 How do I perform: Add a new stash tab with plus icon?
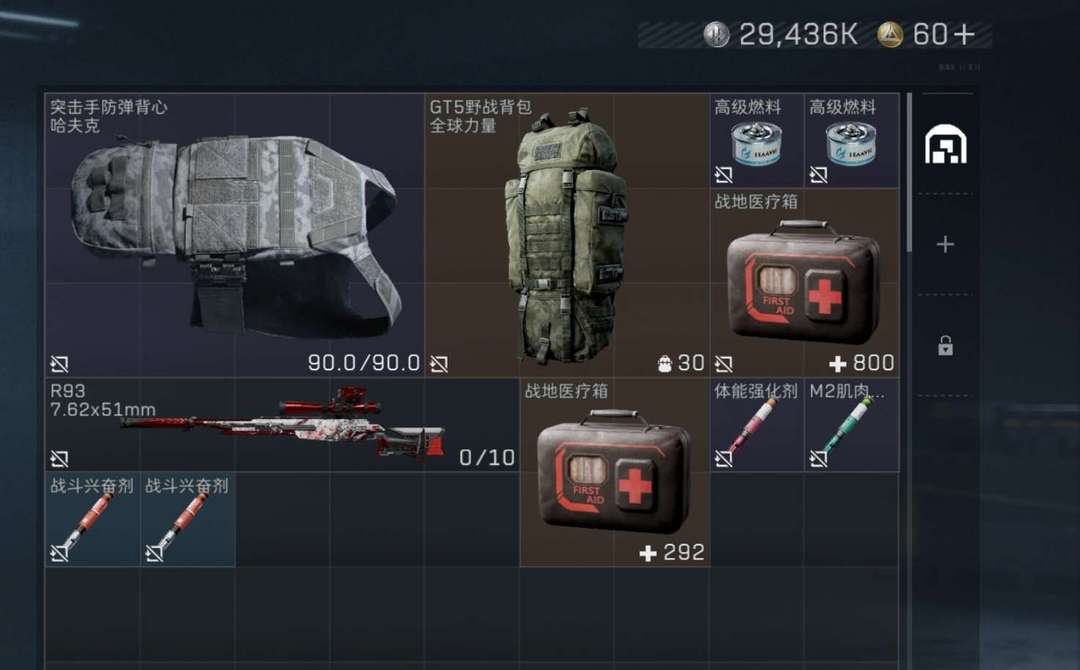point(945,244)
